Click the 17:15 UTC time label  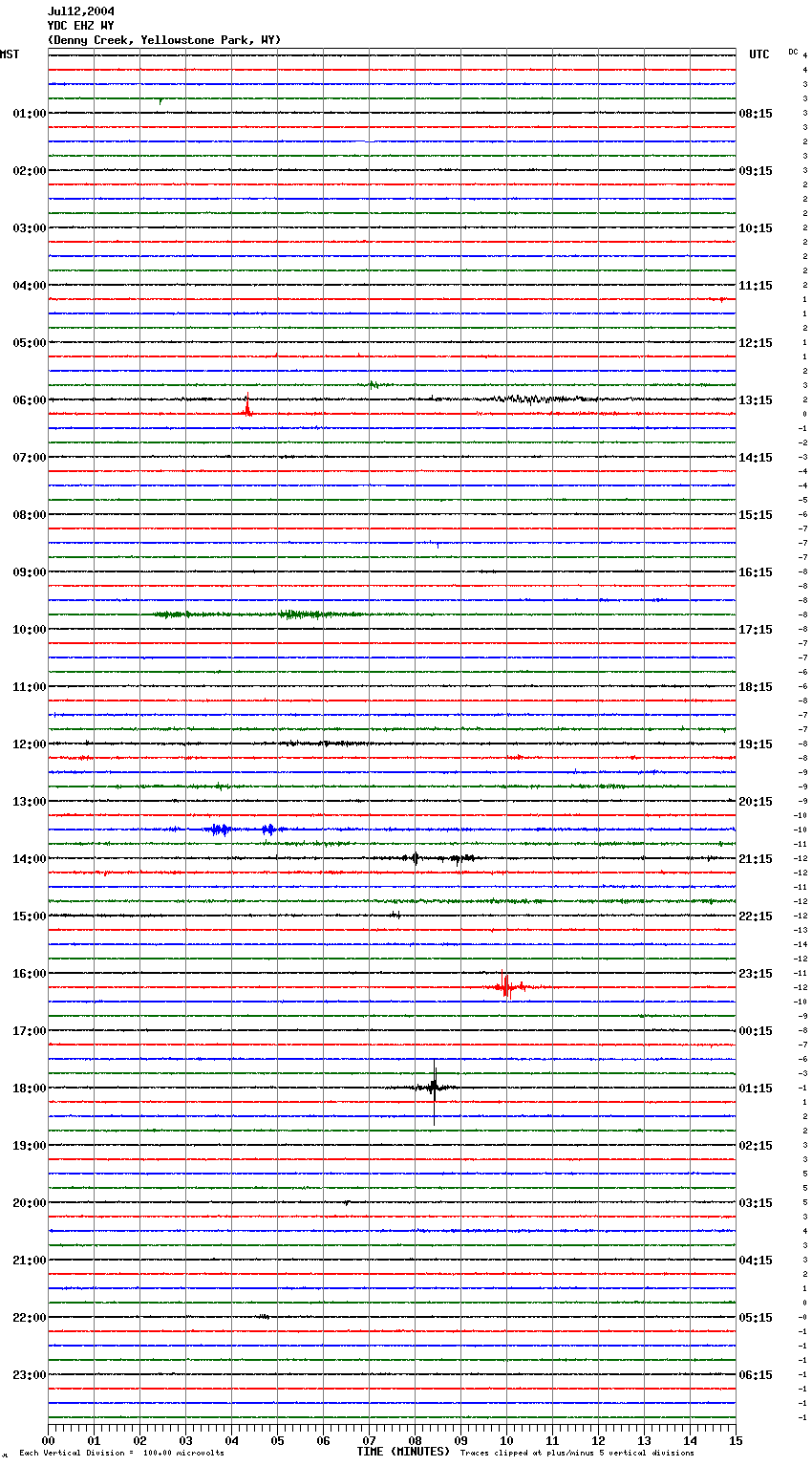(756, 630)
